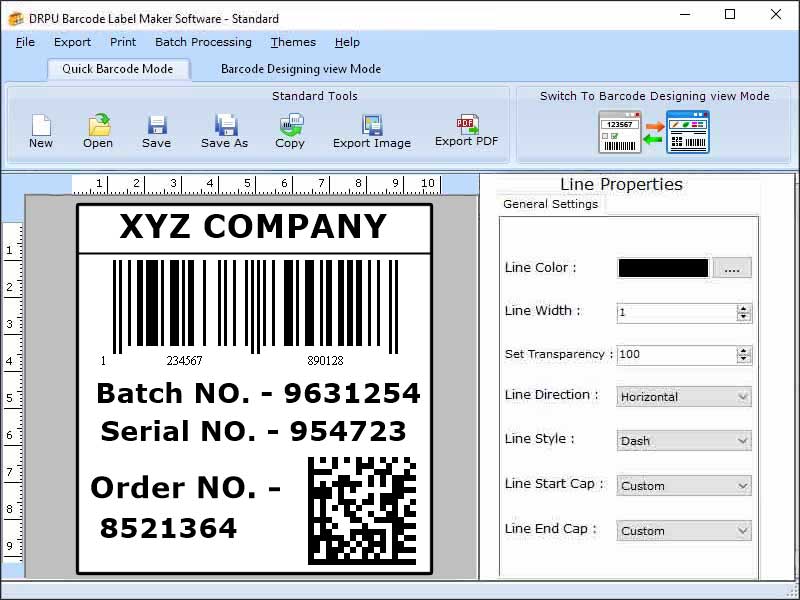Export the label as an image
Screen dimensions: 800x600
pos(371,130)
